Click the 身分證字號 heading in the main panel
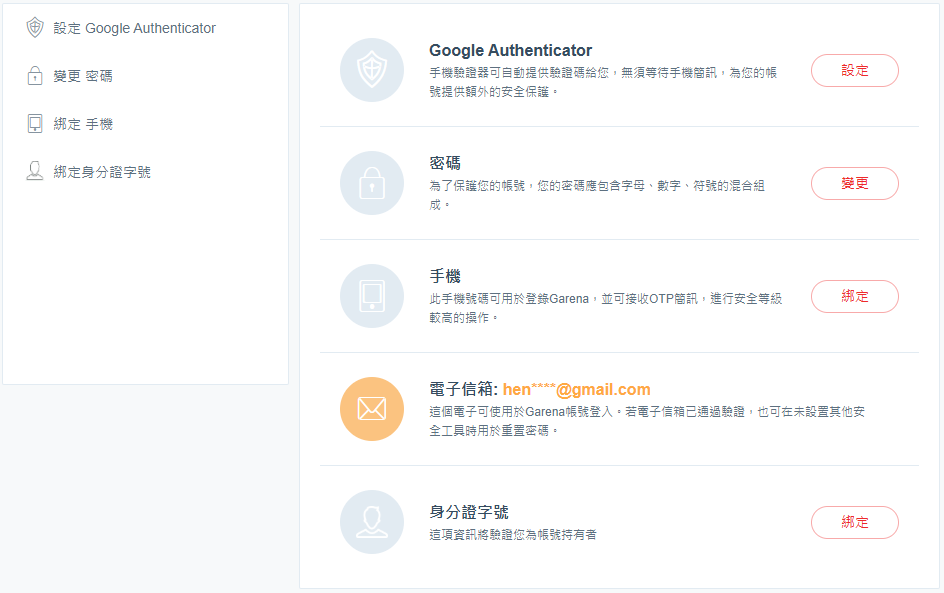Screen dimensions: 944x593 469,512
